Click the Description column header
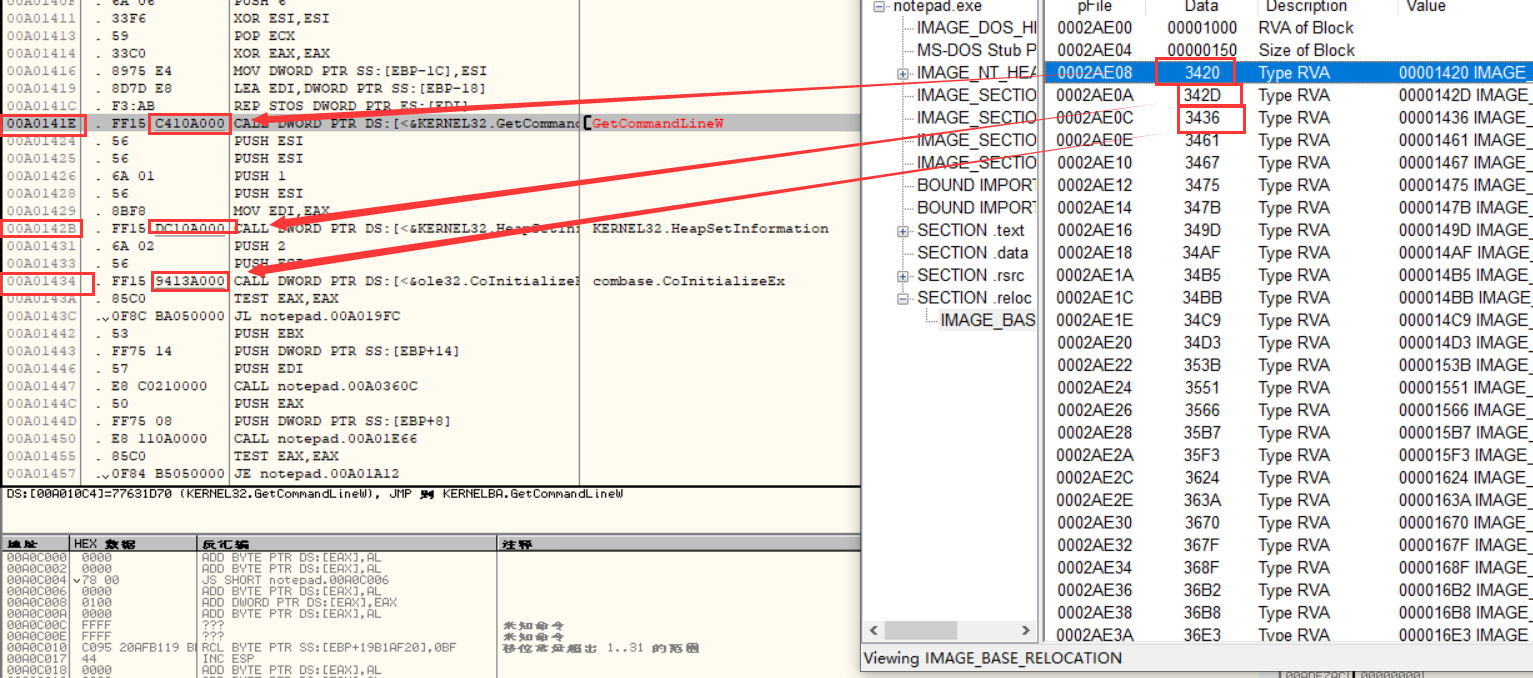 coord(1307,6)
